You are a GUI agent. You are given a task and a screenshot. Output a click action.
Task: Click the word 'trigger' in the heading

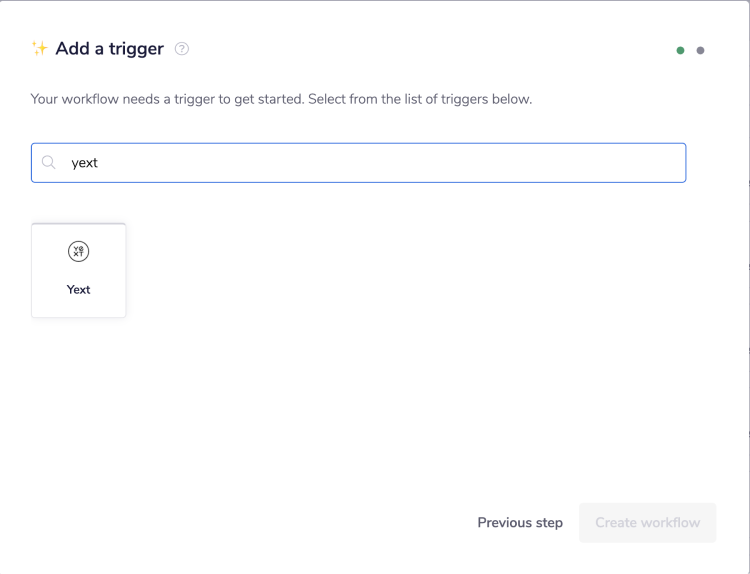[x=136, y=49]
